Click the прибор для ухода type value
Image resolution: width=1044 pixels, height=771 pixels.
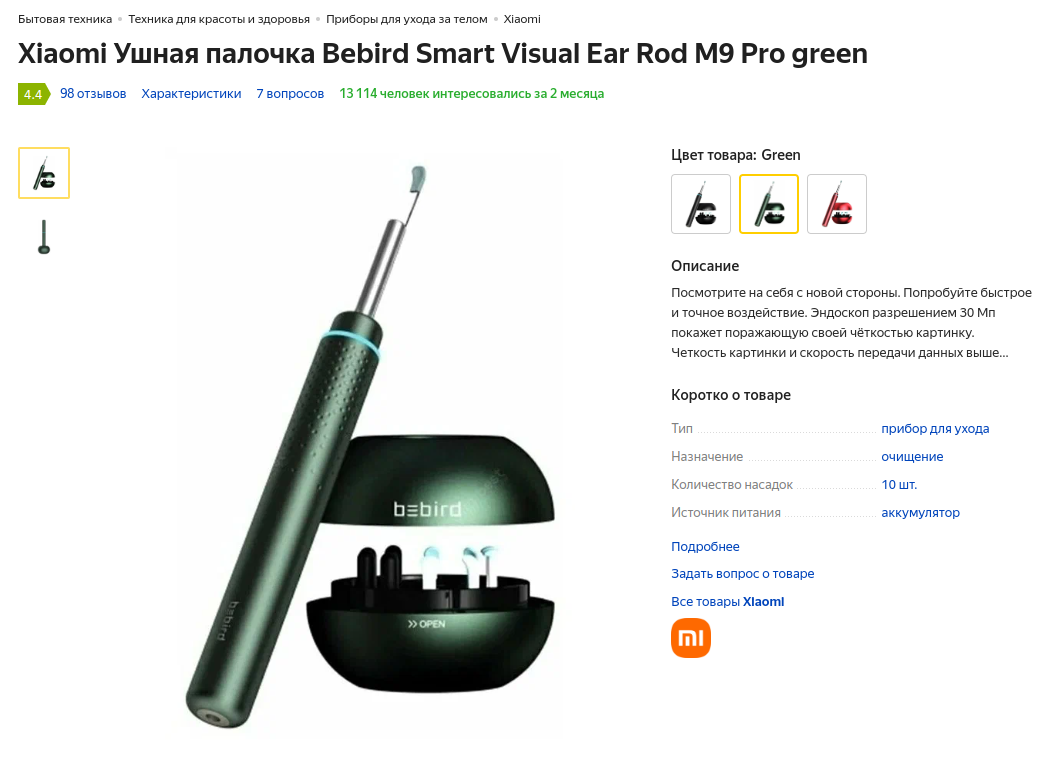pyautogui.click(x=935, y=429)
